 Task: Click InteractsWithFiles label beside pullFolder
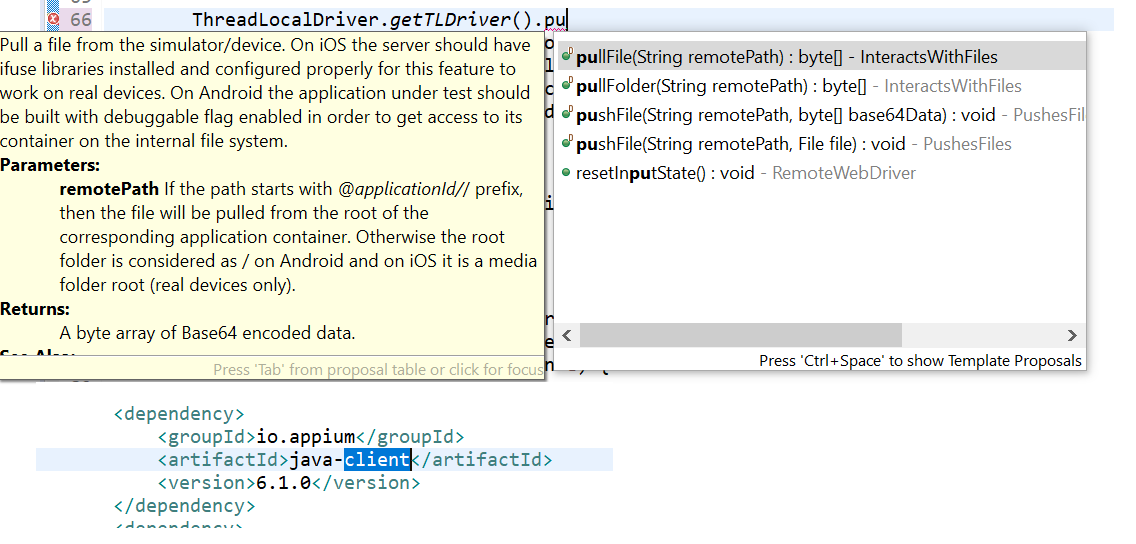(953, 86)
